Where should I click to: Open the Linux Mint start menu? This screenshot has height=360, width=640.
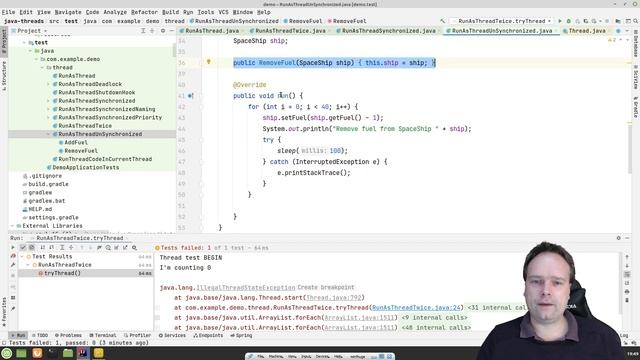(6, 353)
